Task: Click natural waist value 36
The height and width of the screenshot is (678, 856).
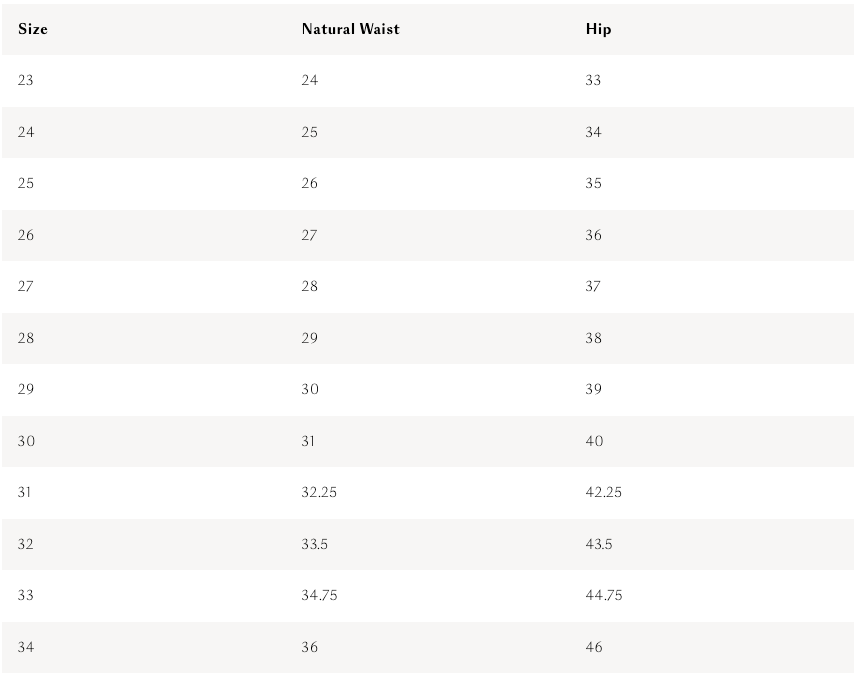Action: [x=310, y=648]
